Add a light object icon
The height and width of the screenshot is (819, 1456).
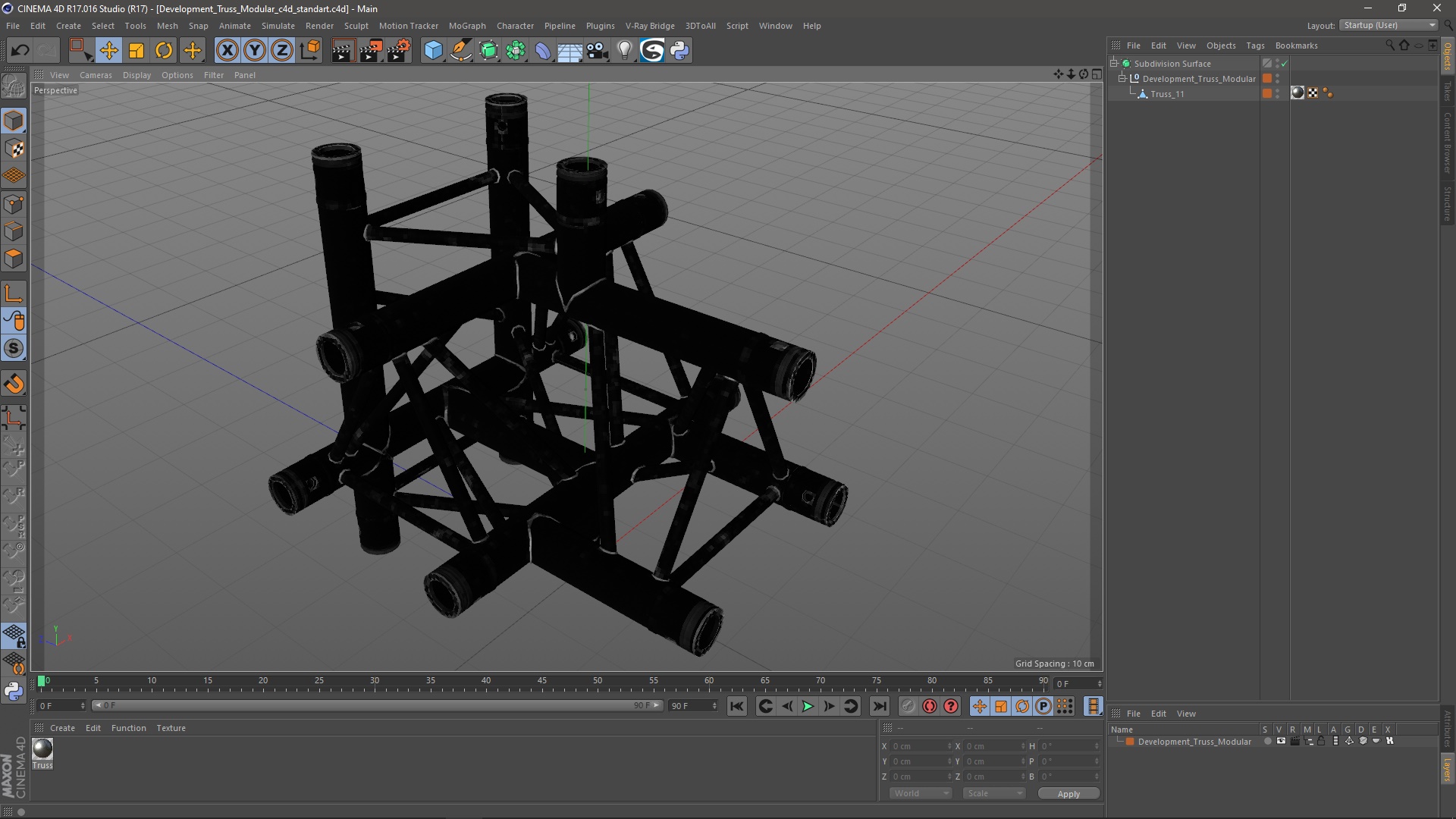(x=624, y=50)
